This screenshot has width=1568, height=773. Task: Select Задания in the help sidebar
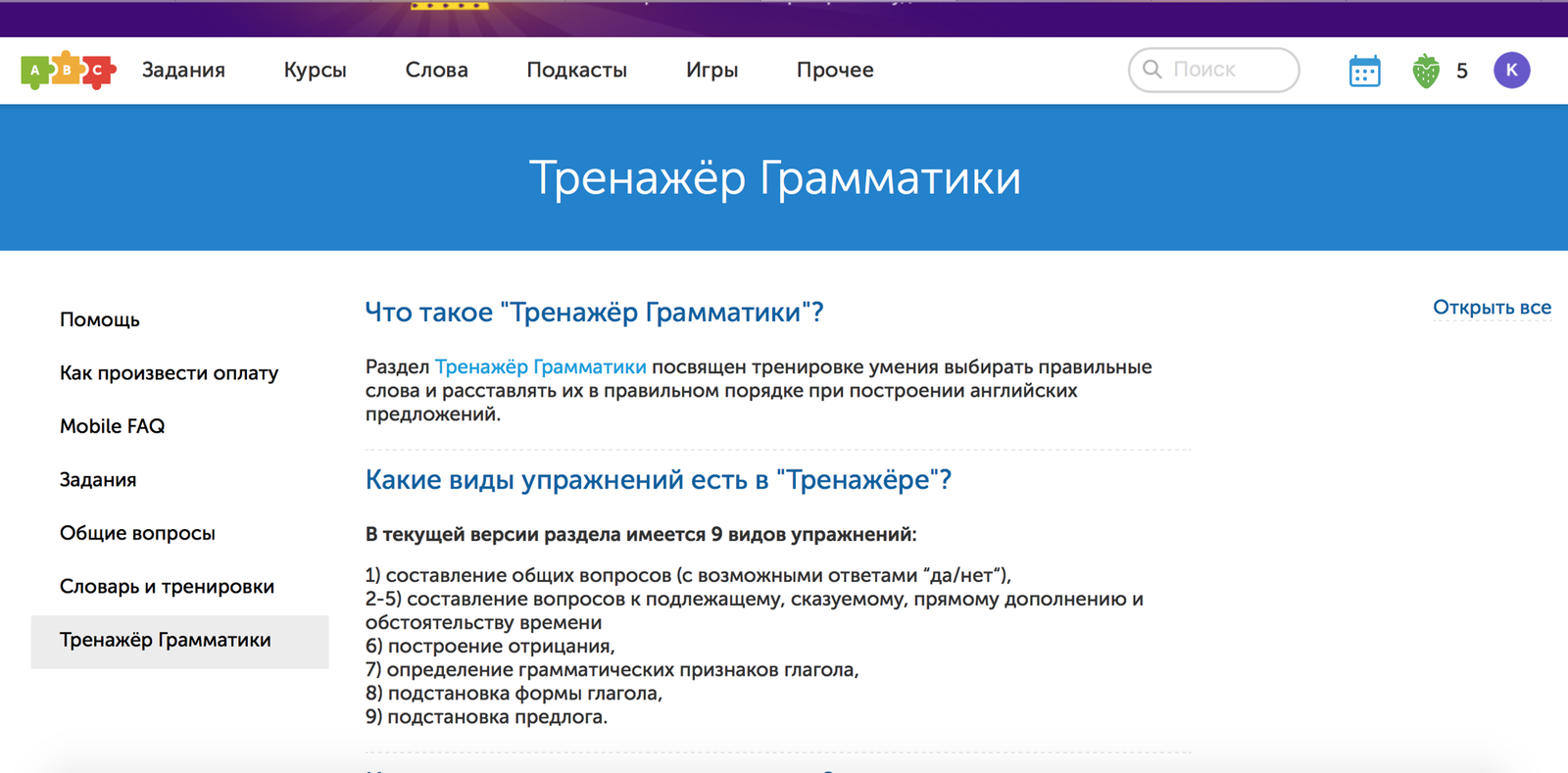98,479
